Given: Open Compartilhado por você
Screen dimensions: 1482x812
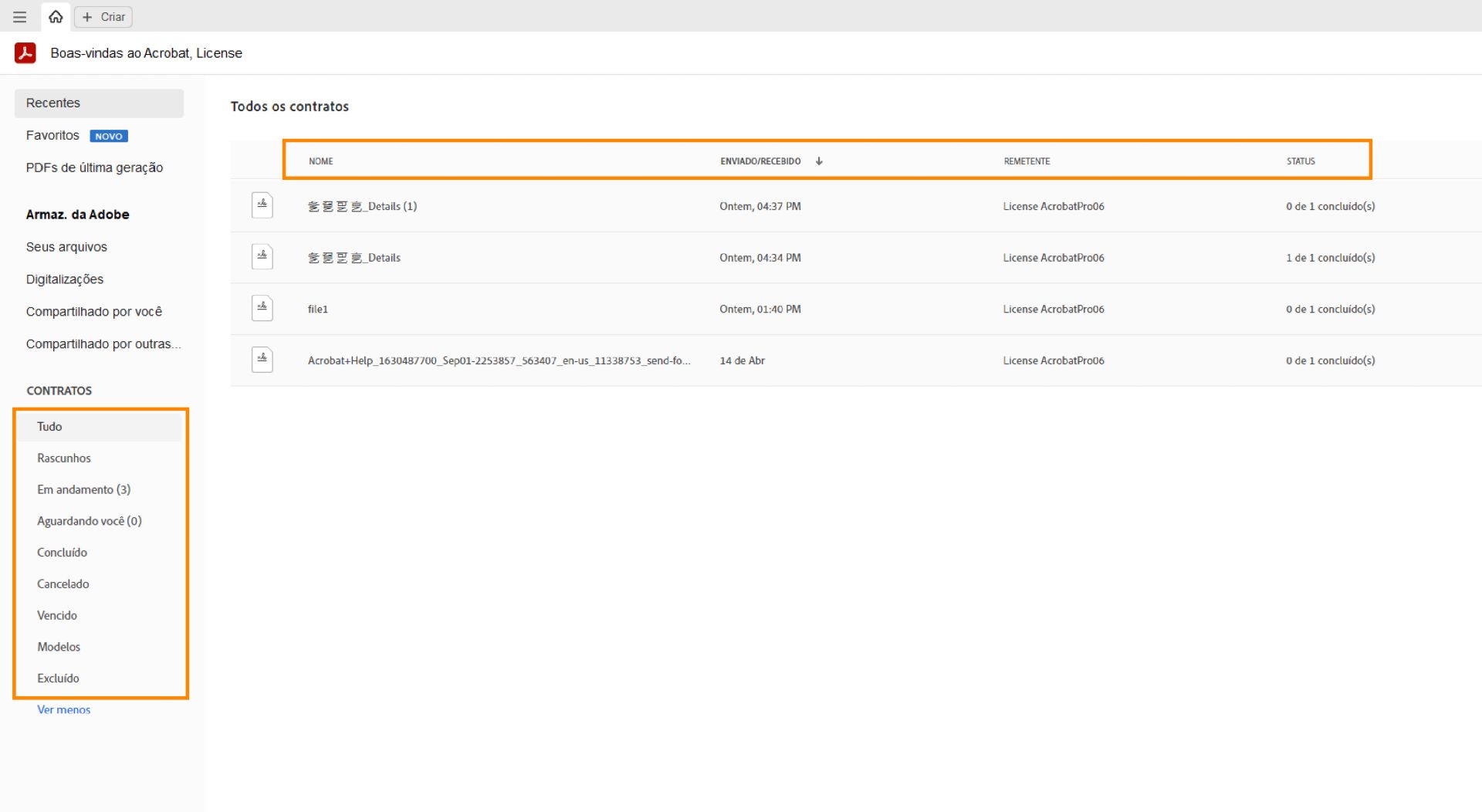Looking at the screenshot, I should 94,312.
